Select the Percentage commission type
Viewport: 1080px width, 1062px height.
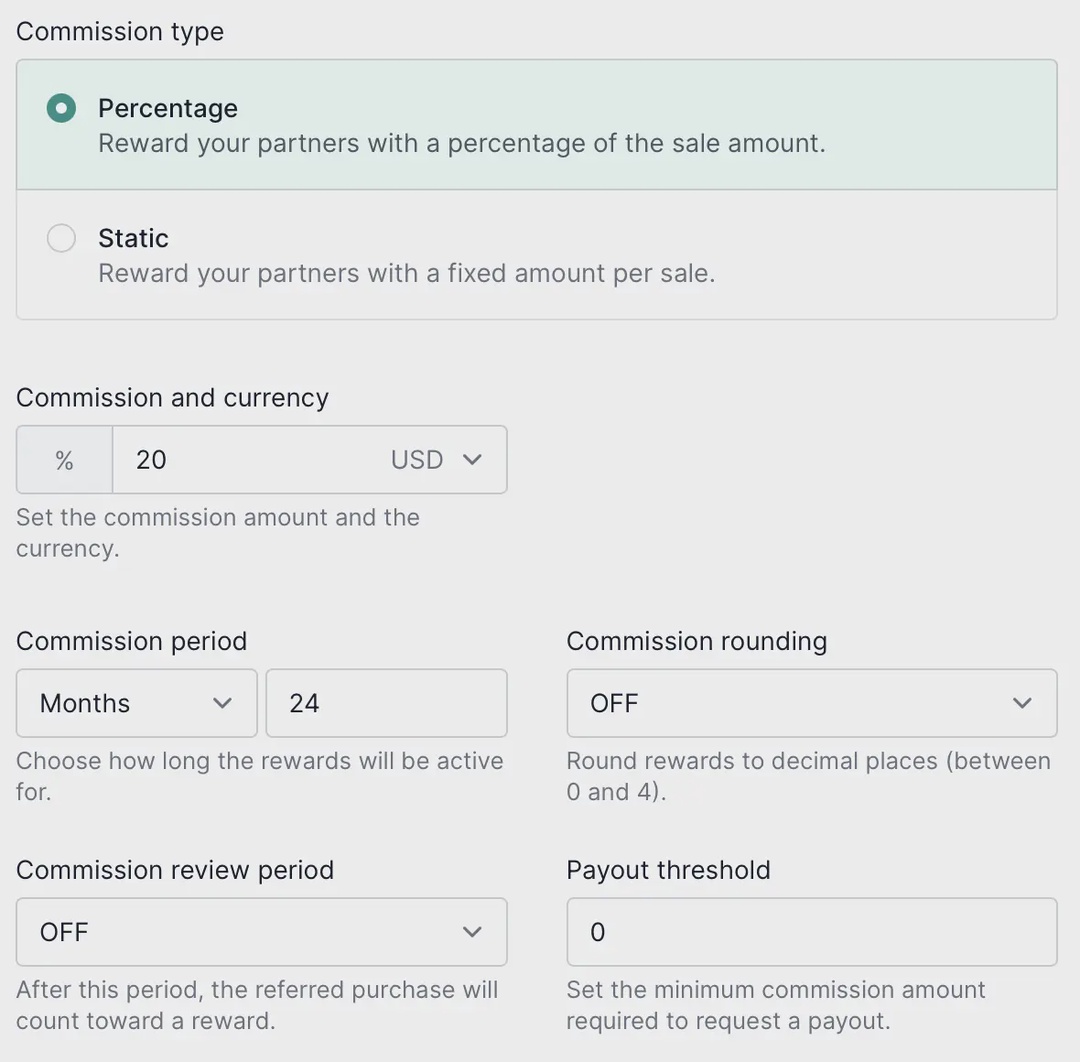coord(168,108)
